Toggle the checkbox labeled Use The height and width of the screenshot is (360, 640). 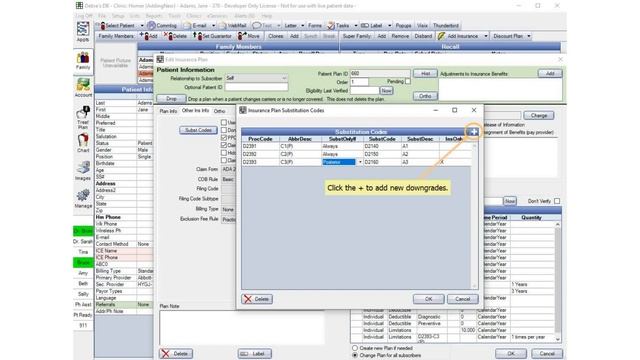click(x=224, y=122)
